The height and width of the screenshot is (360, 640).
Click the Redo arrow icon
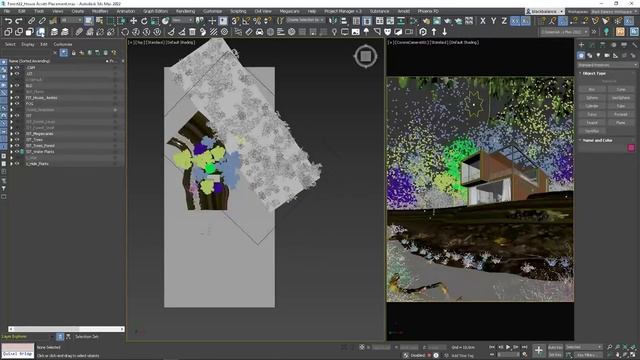[x=19, y=20]
